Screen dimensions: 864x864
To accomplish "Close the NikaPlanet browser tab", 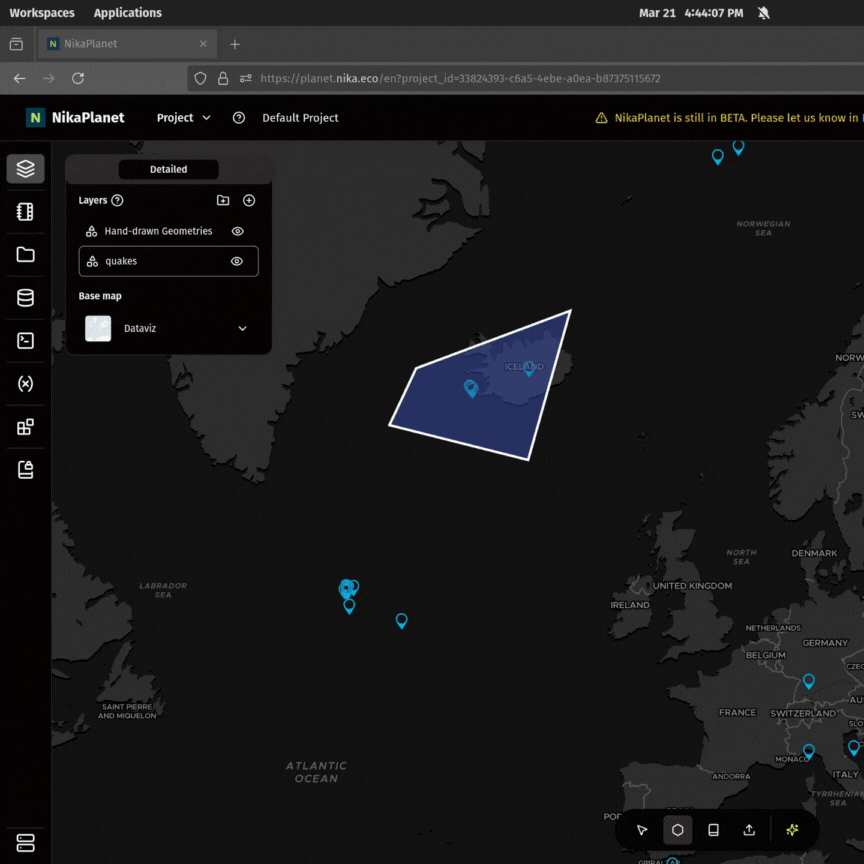I will click(203, 44).
